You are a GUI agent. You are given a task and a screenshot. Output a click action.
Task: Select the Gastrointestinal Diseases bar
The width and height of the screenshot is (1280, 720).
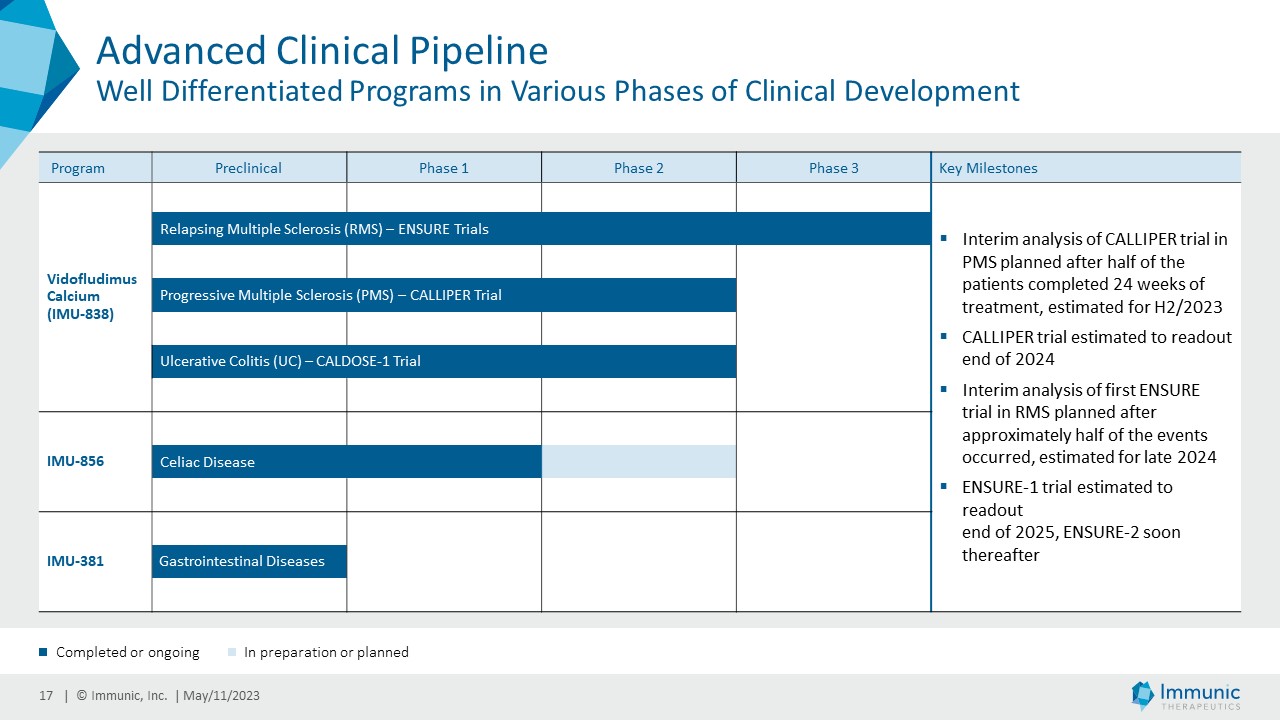(249, 561)
